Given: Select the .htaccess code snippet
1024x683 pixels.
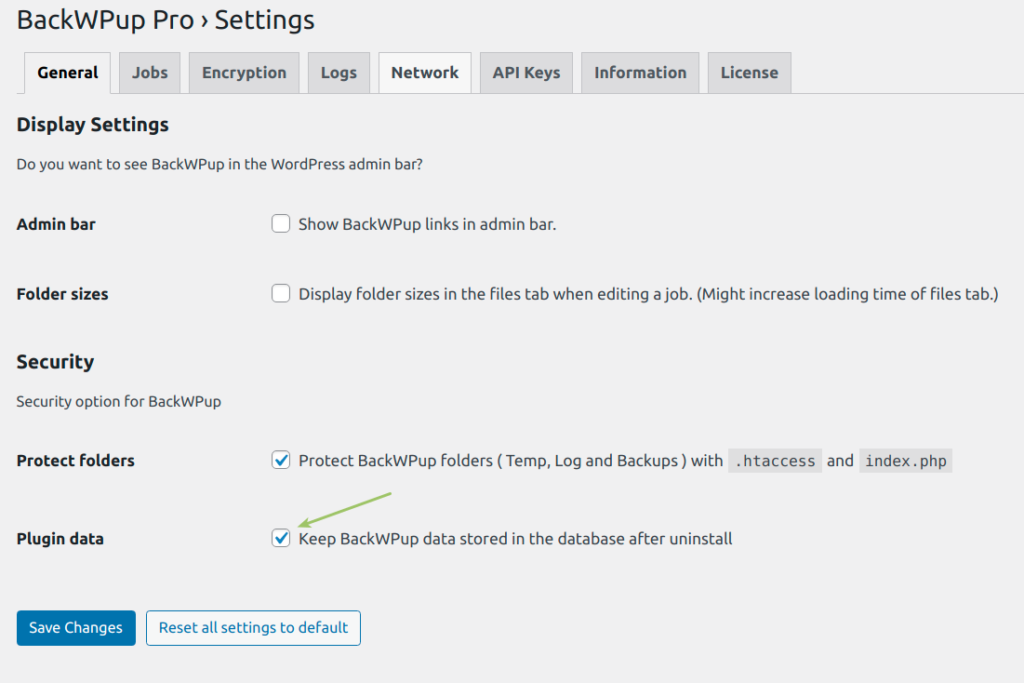Looking at the screenshot, I should click(774, 460).
